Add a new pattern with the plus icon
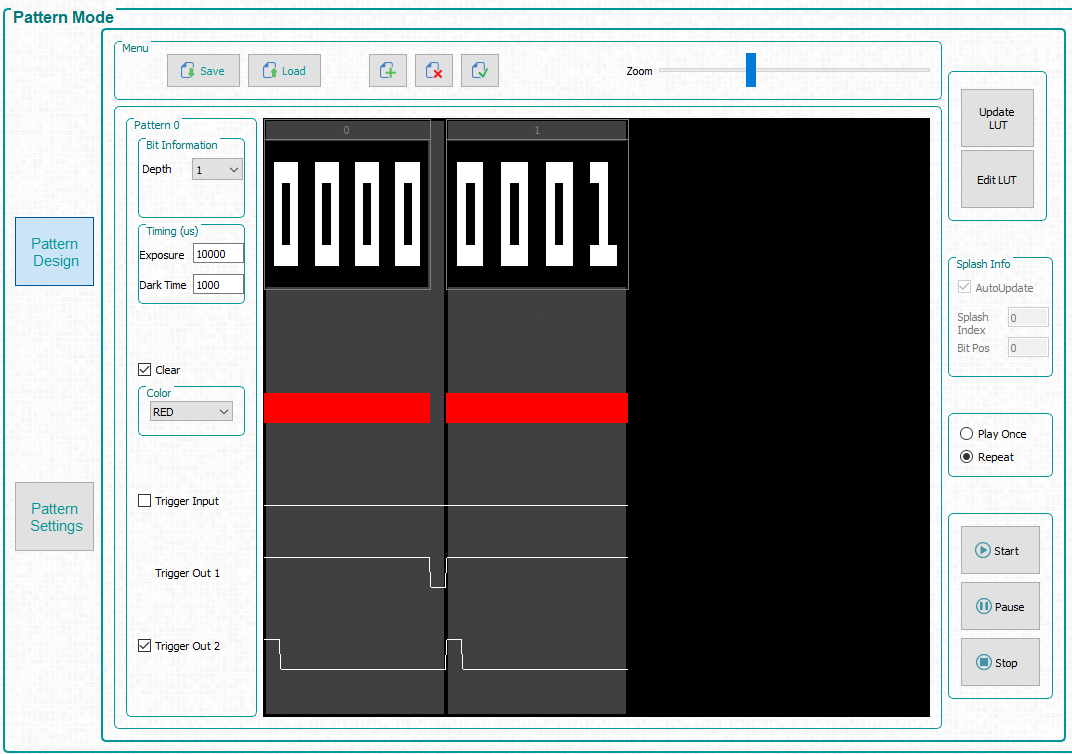This screenshot has height=754, width=1072. 388,70
